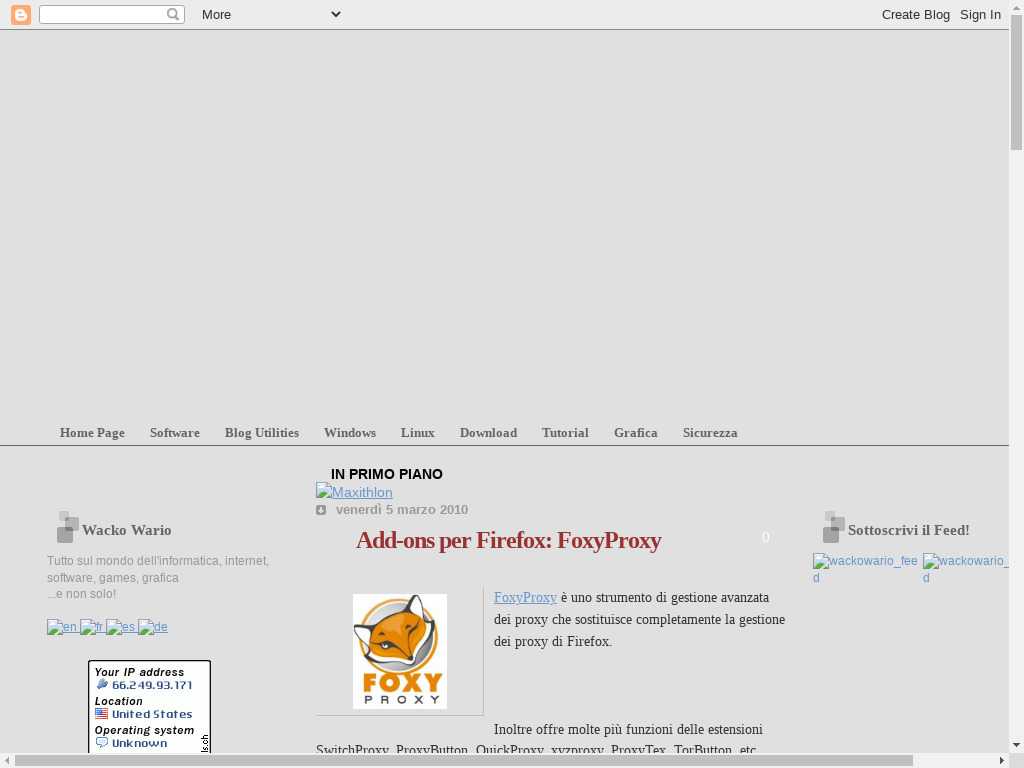Click the date 'venerdì 5 marzo 2010'
The image size is (1024, 768).
tap(402, 509)
